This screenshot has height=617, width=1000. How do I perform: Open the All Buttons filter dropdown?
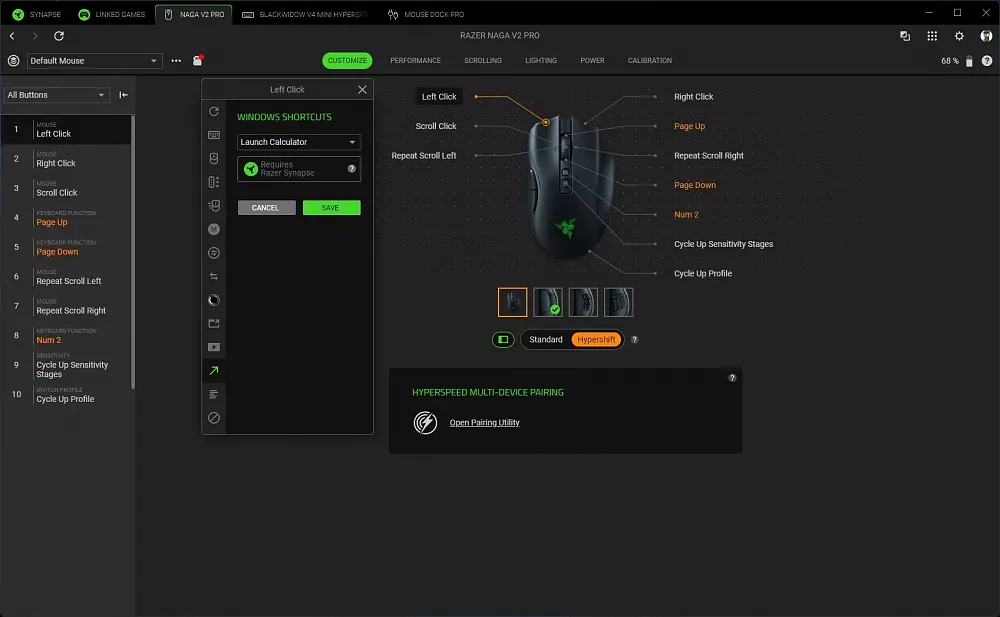56,95
